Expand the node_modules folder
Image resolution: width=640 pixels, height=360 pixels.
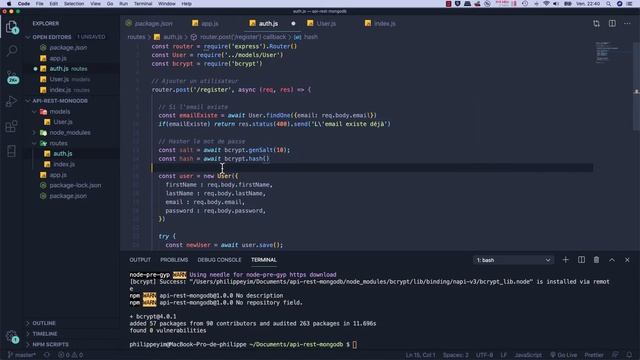tap(70, 133)
